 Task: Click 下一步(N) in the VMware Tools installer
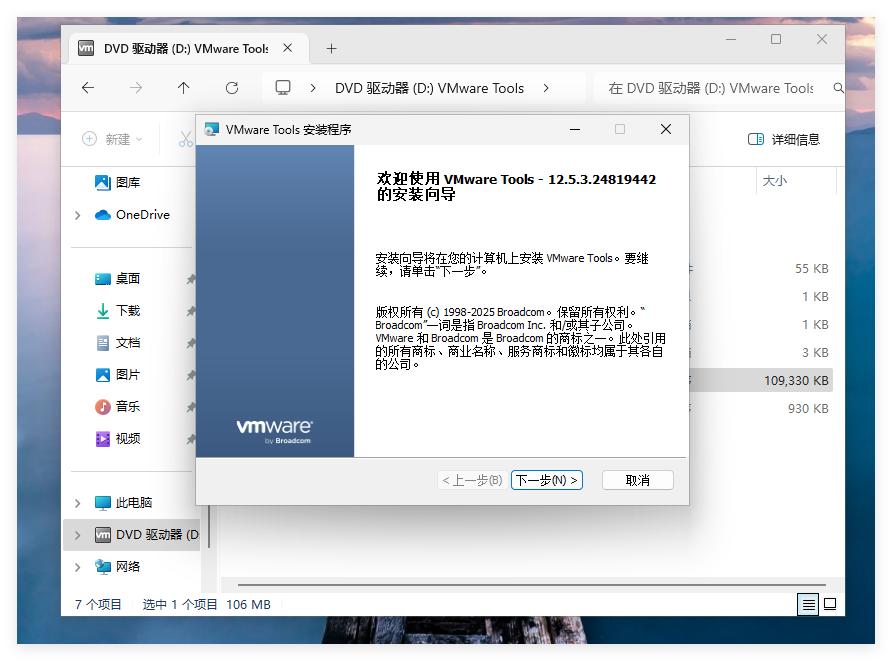[546, 480]
